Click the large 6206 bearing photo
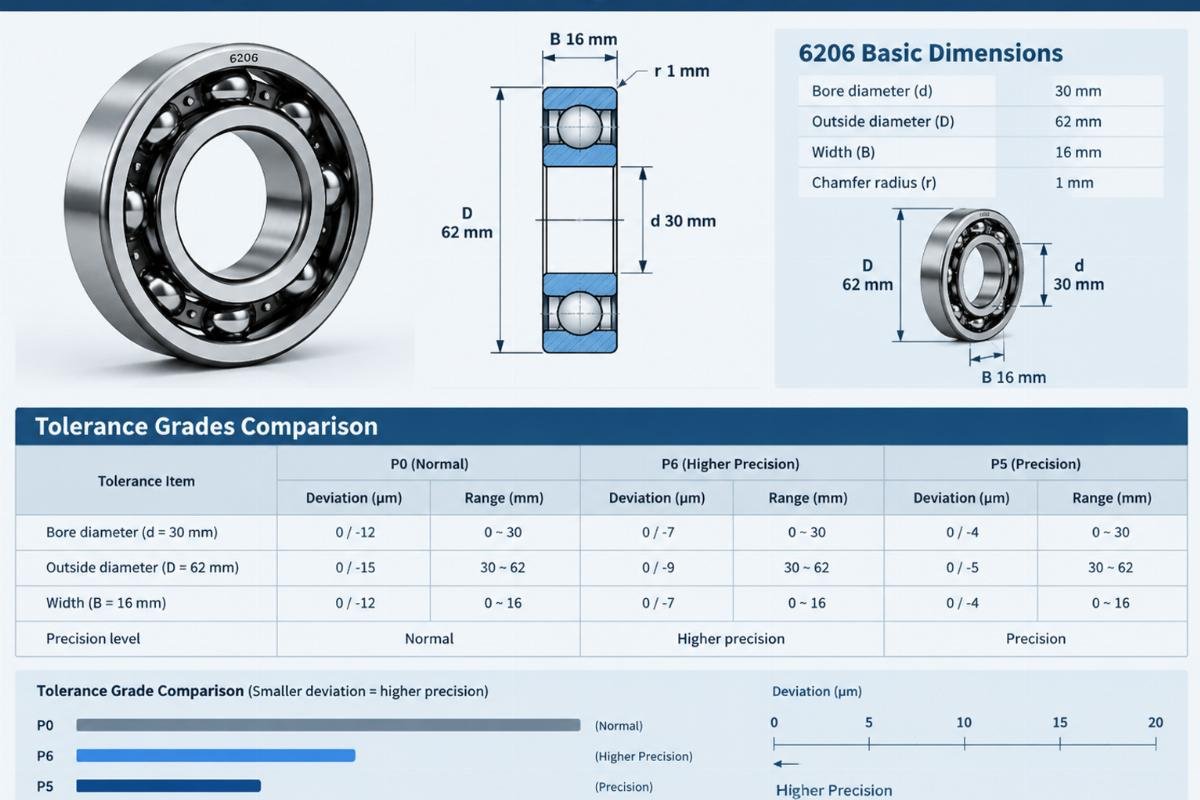Screen dimensions: 1200x800 pyautogui.click(x=218, y=203)
